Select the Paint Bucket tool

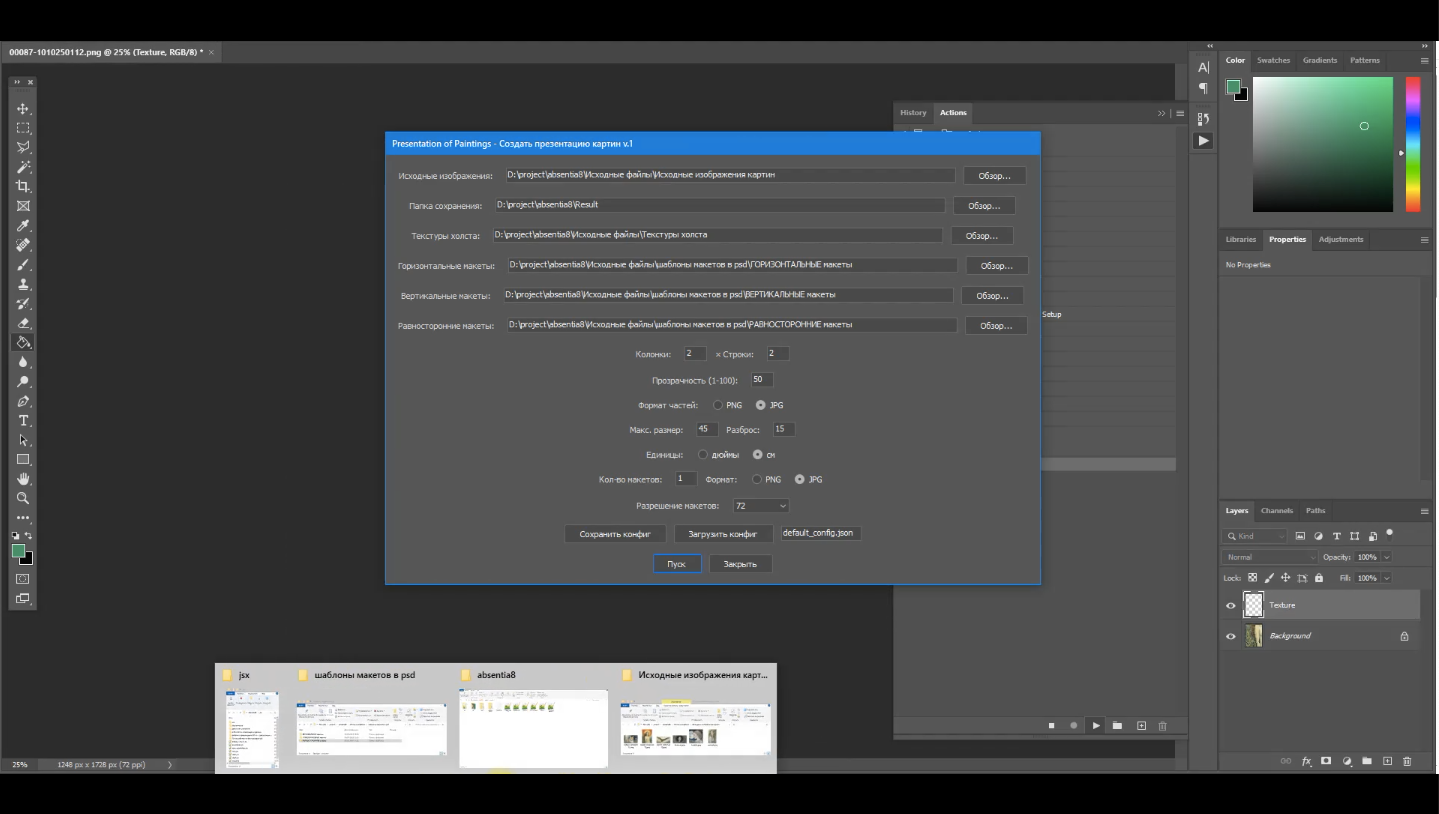coord(23,343)
